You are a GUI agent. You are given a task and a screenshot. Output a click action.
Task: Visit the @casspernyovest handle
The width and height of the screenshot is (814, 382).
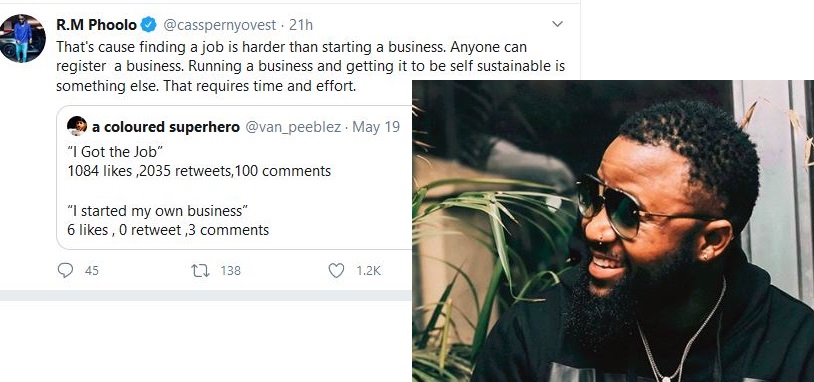click(220, 24)
